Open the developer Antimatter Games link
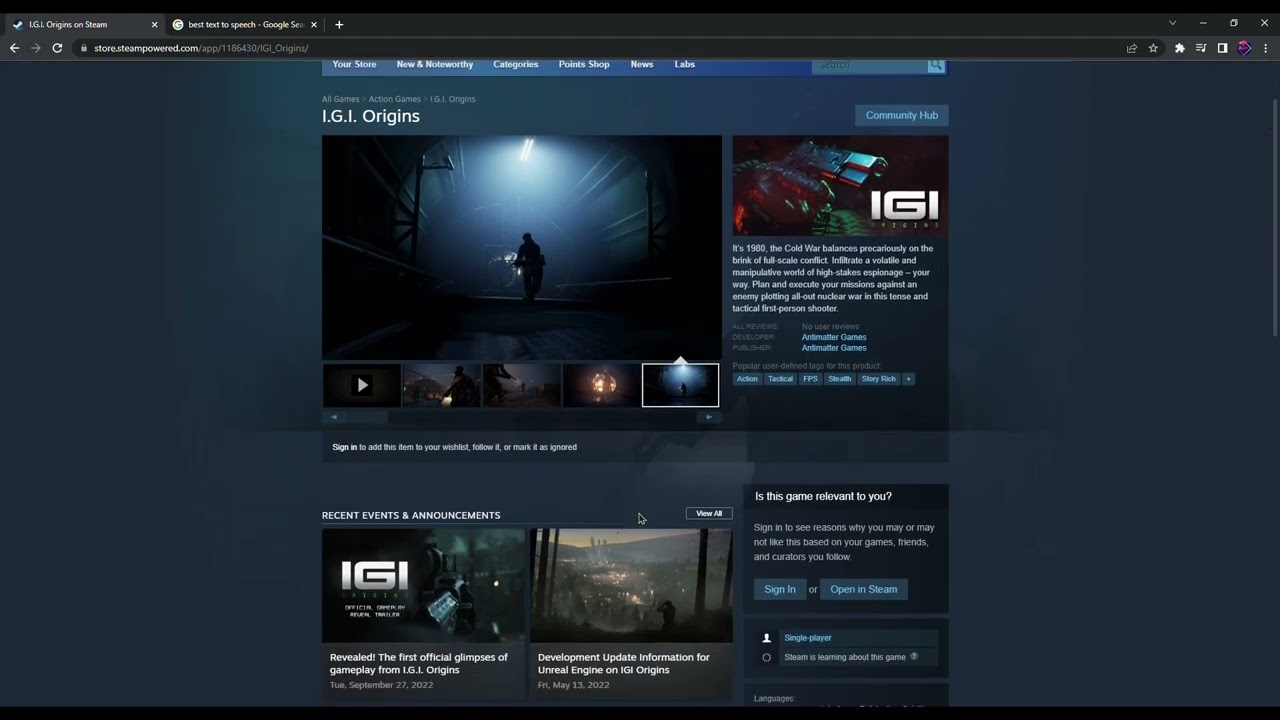This screenshot has width=1280, height=720. (834, 337)
